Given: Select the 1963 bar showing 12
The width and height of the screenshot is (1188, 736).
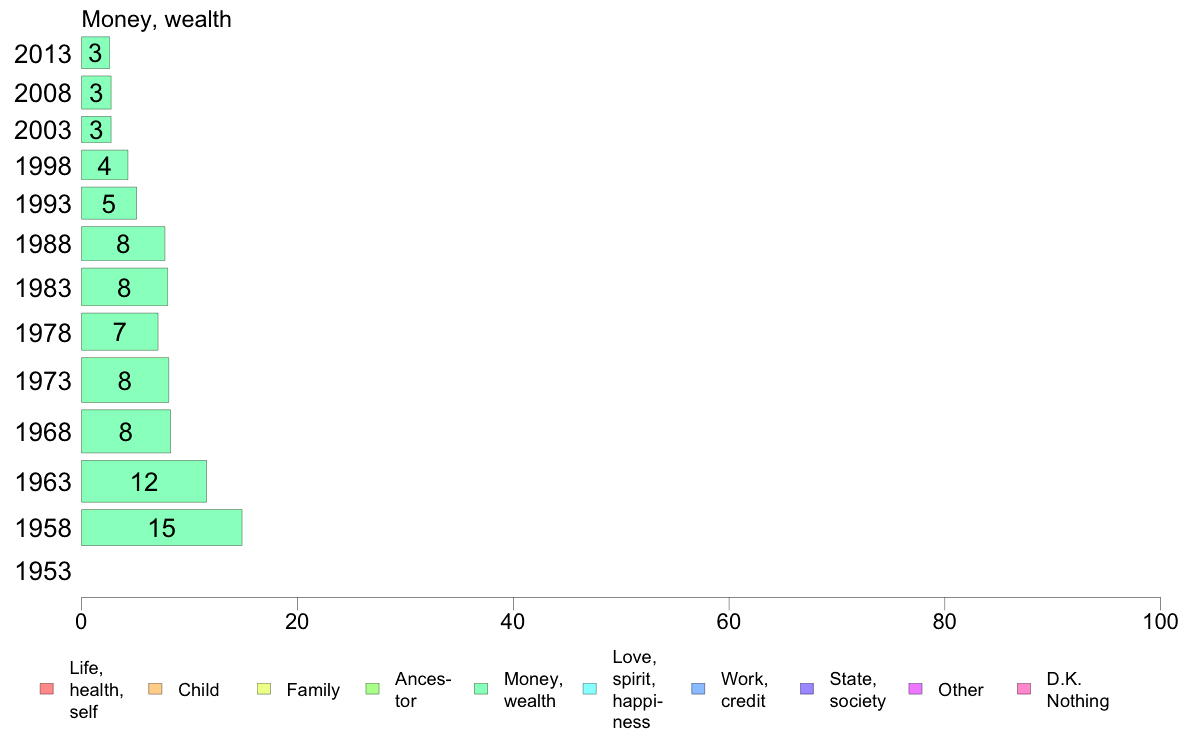Looking at the screenshot, I should [144, 481].
